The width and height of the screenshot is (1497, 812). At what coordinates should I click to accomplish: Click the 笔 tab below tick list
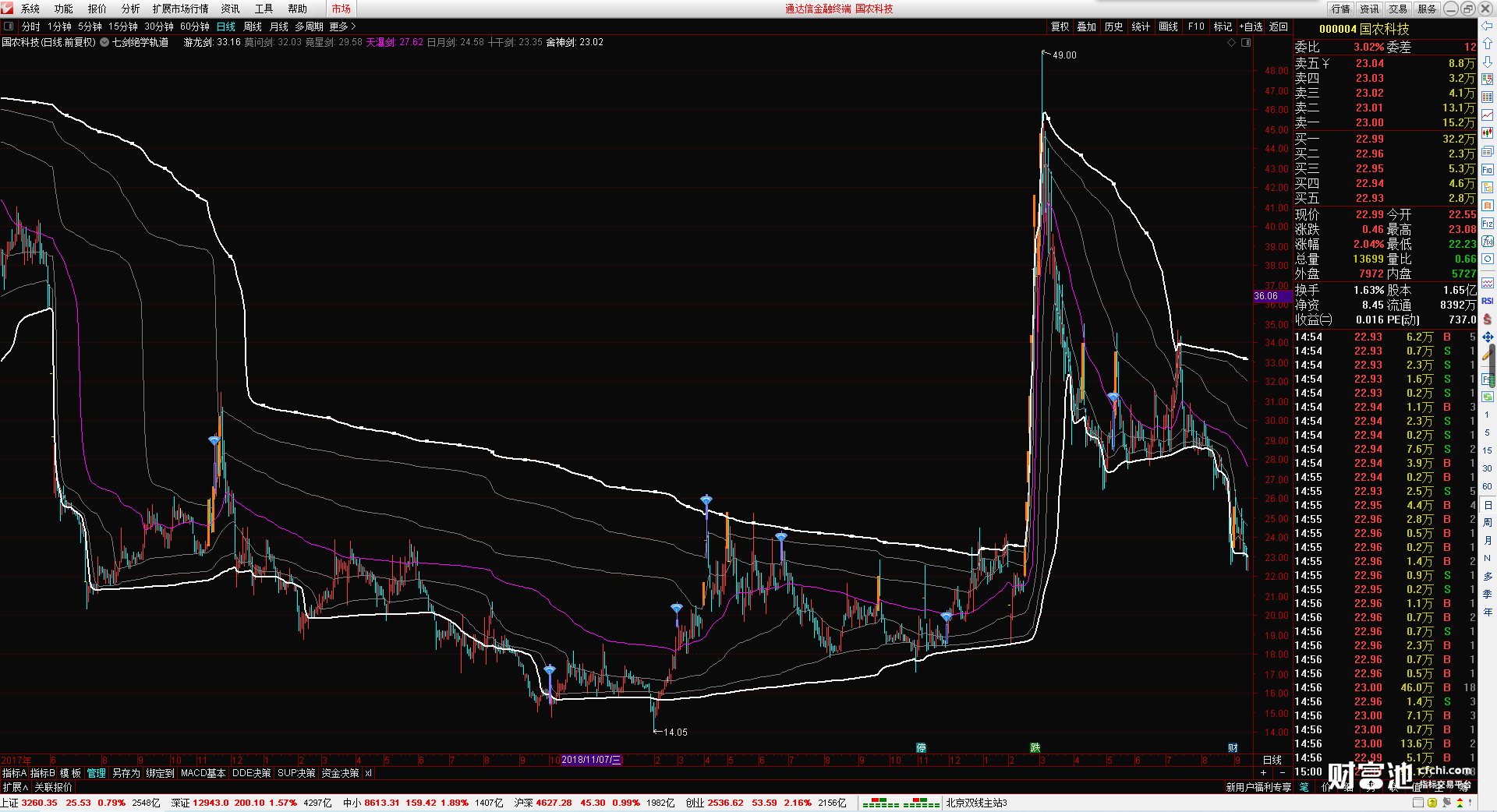coord(1304,787)
